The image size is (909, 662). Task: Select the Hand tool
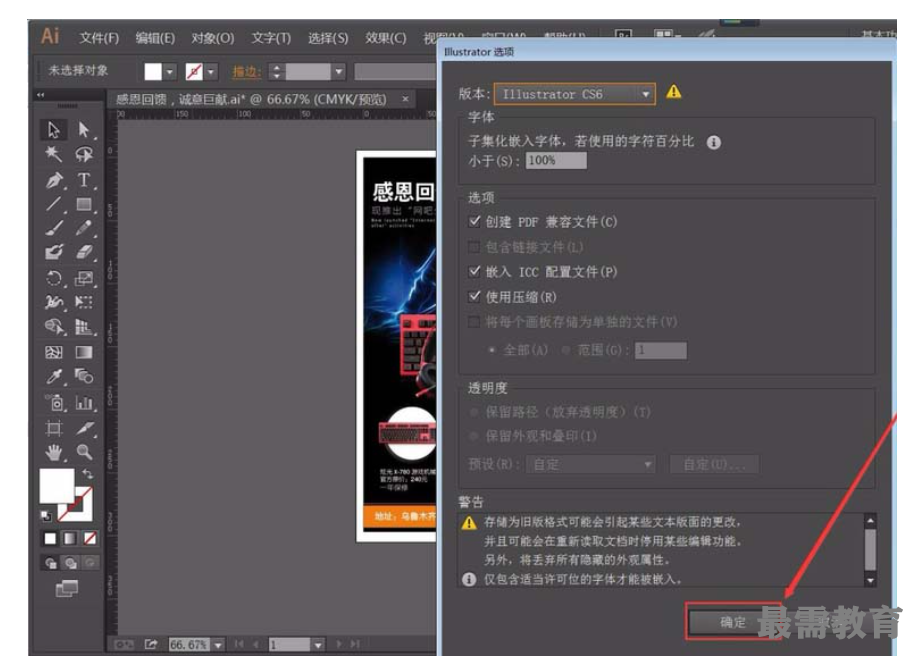[54, 452]
